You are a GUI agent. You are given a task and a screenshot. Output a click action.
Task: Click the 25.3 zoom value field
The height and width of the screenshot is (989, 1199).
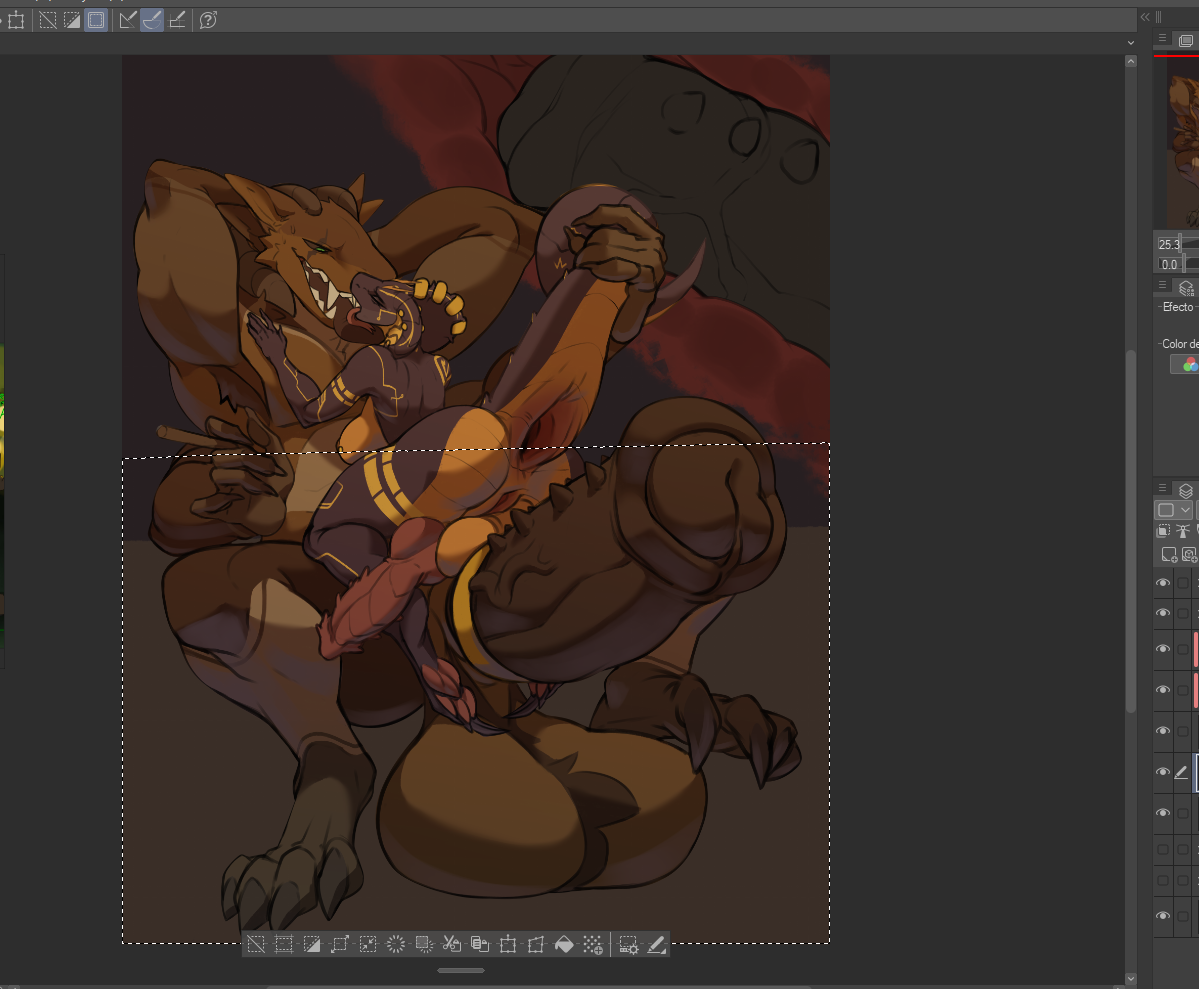(x=1168, y=244)
